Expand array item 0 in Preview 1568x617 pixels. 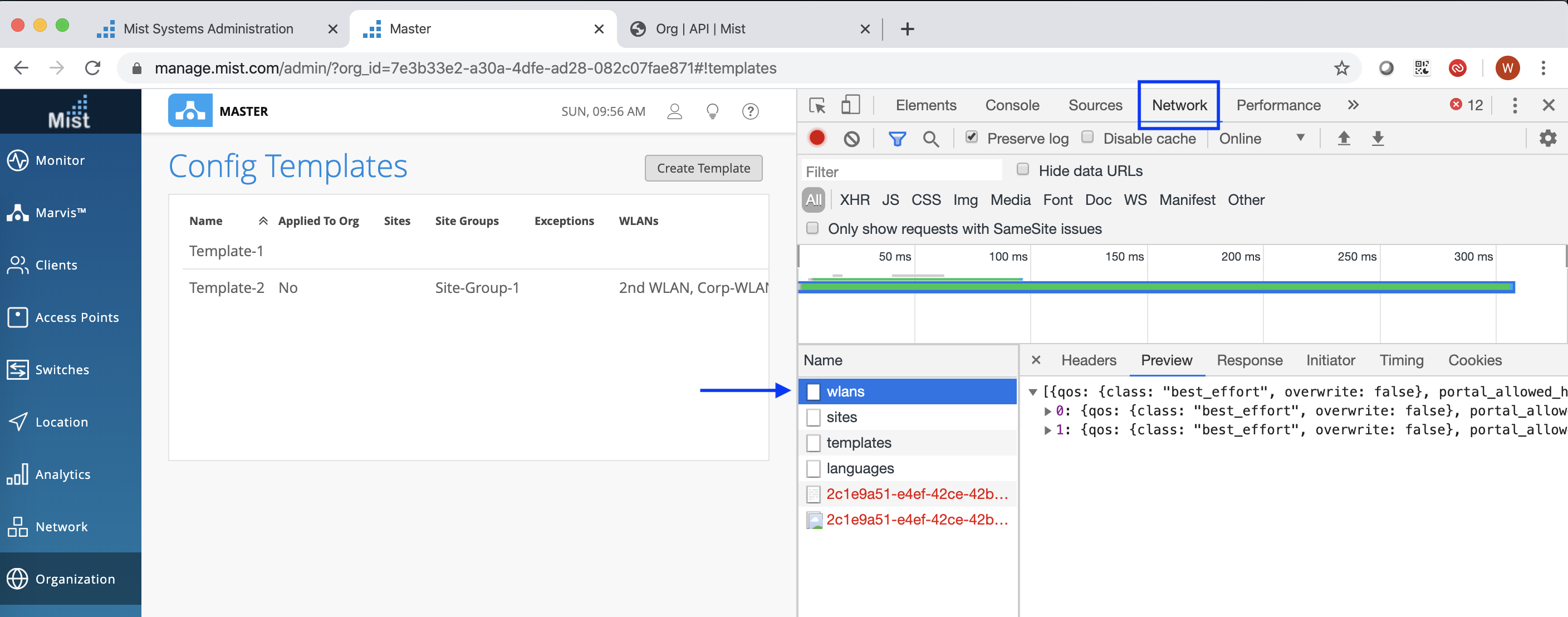tap(1047, 412)
